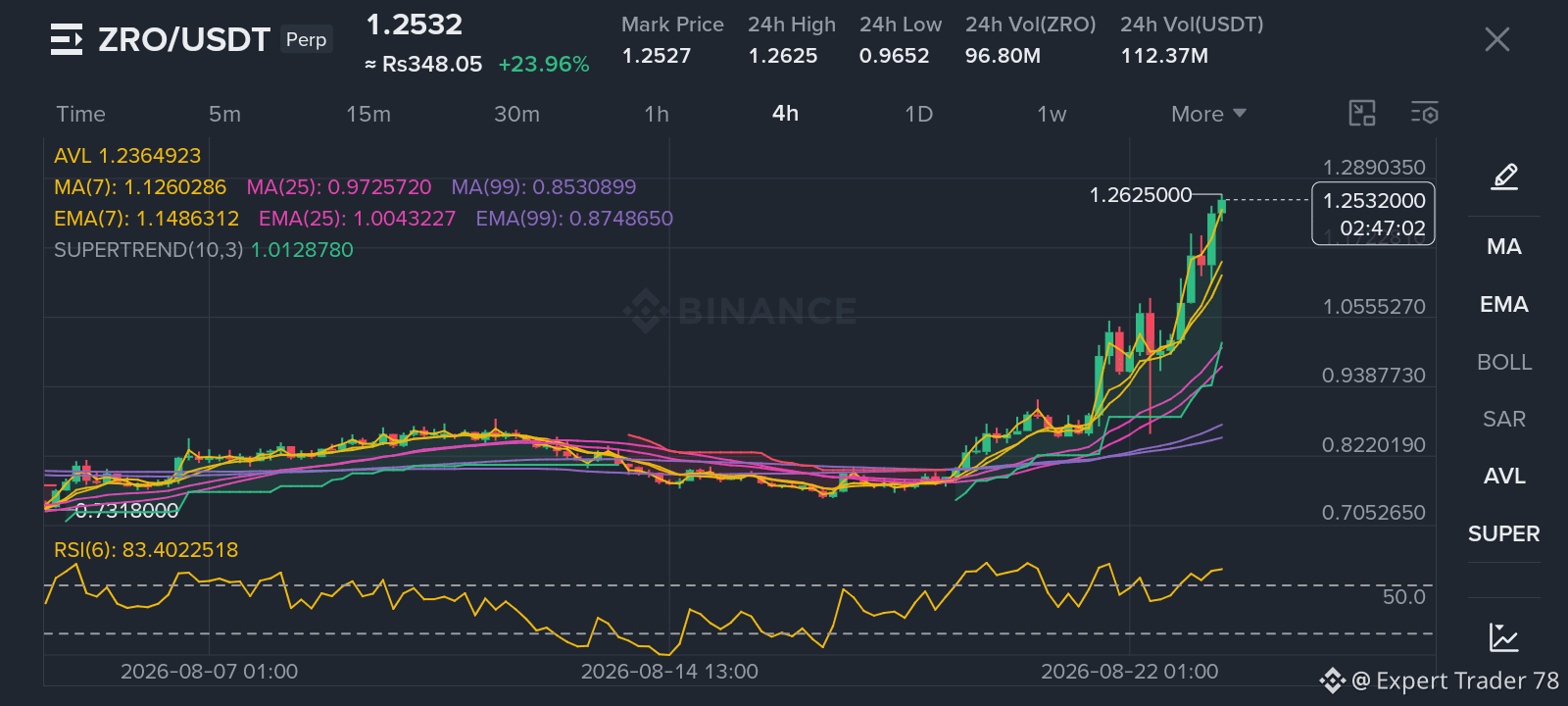Enable the BOLL indicator

[x=1503, y=362]
